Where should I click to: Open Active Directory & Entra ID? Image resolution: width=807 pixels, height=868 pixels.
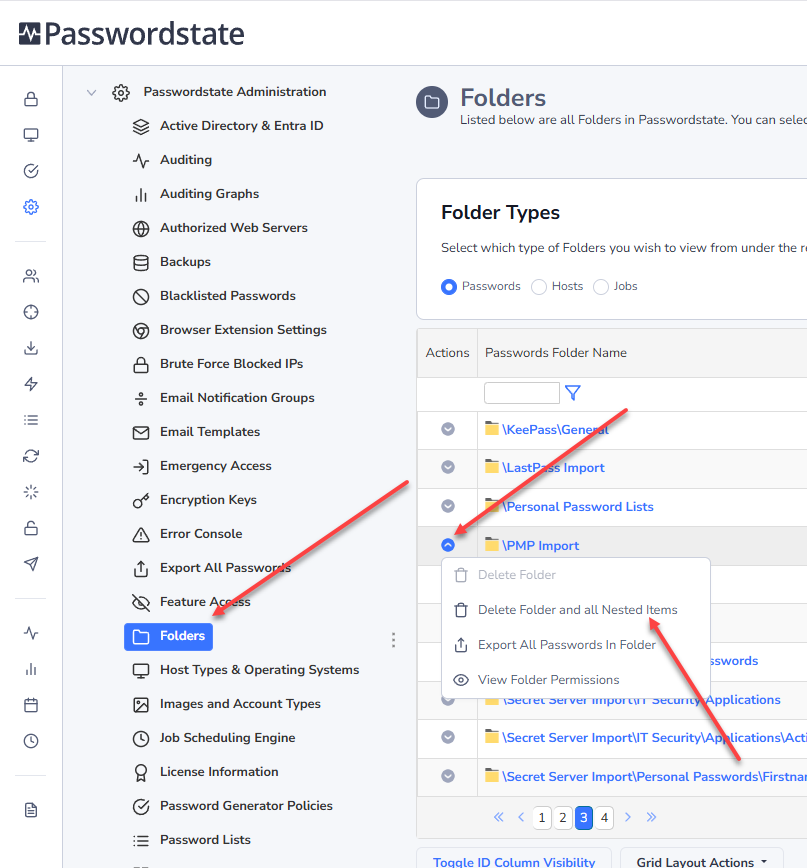click(241, 126)
